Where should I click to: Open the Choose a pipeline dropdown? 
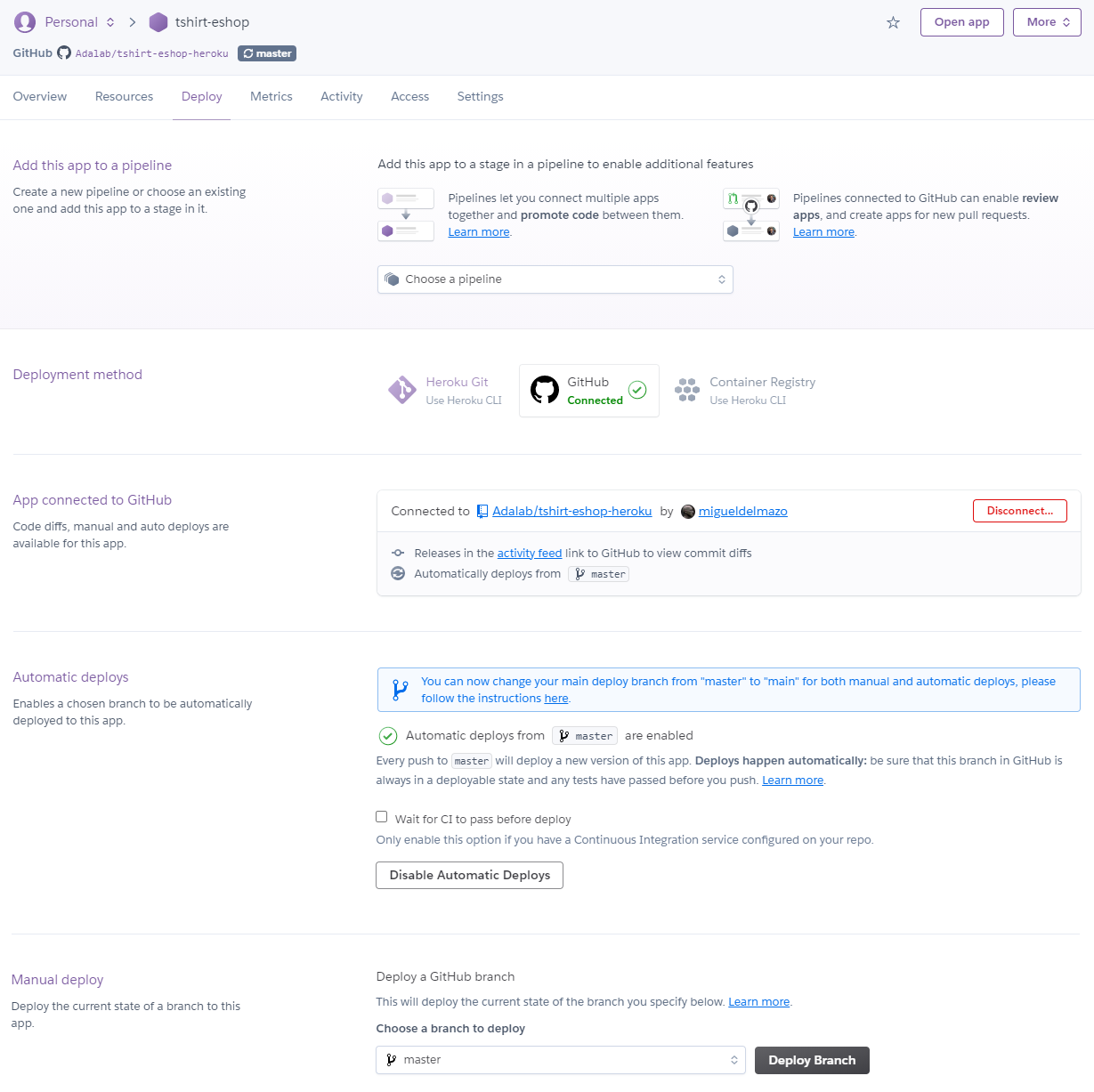pyautogui.click(x=555, y=279)
